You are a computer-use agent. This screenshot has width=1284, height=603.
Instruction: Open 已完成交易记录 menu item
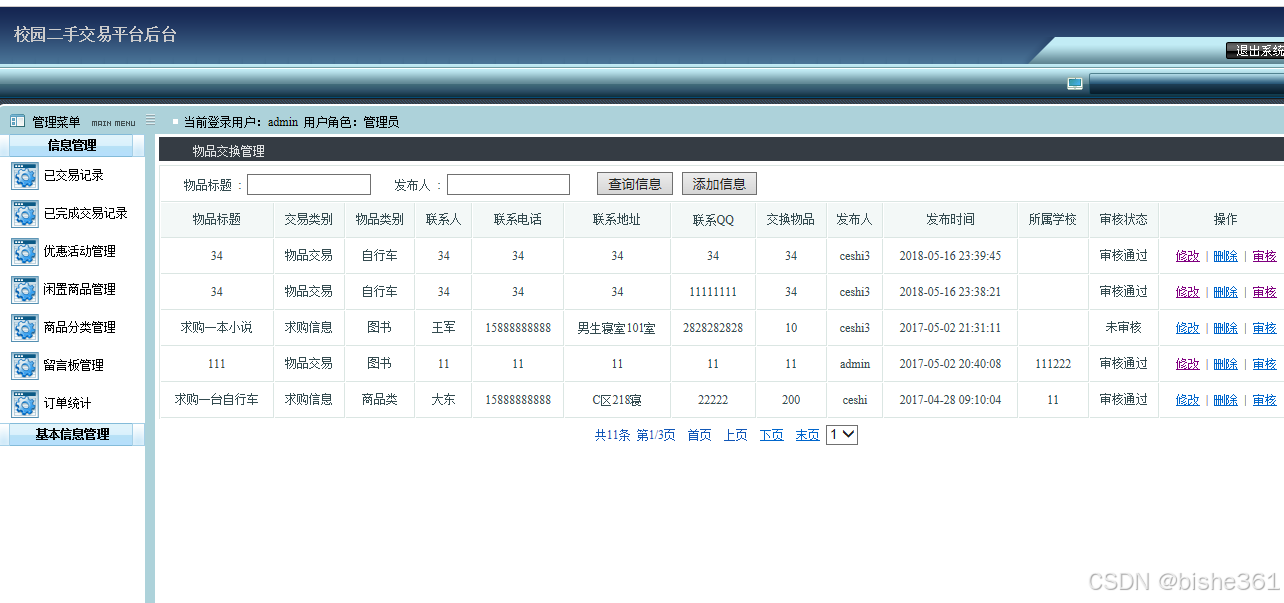[85, 213]
